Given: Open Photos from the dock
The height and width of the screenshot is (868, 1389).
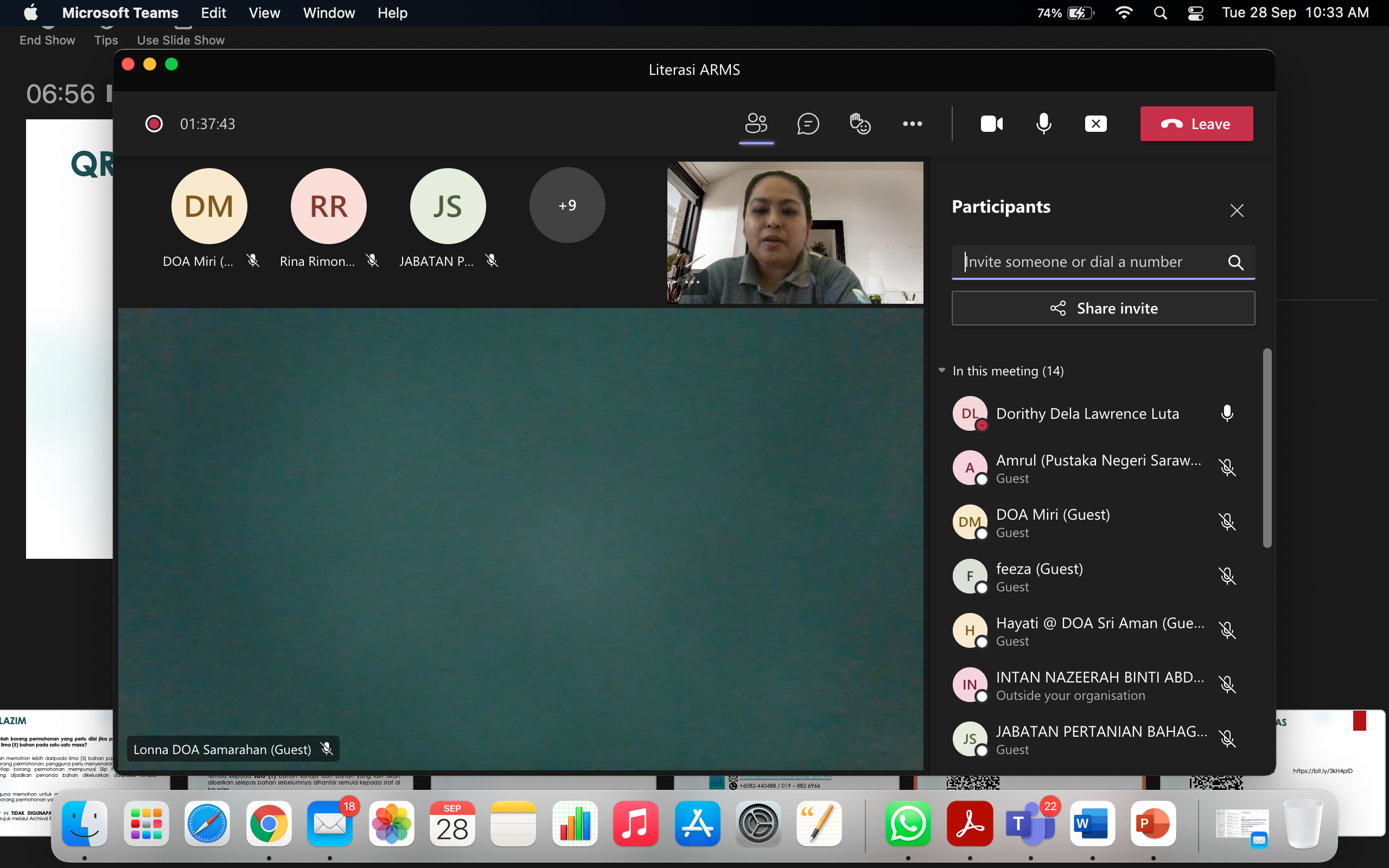Looking at the screenshot, I should (x=391, y=823).
